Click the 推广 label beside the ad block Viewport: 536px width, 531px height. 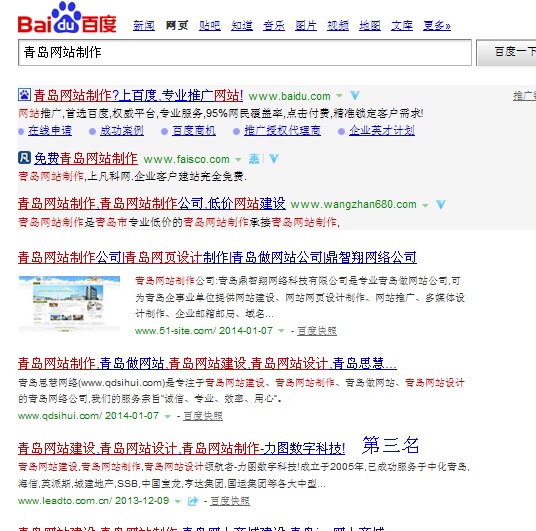coord(524,96)
